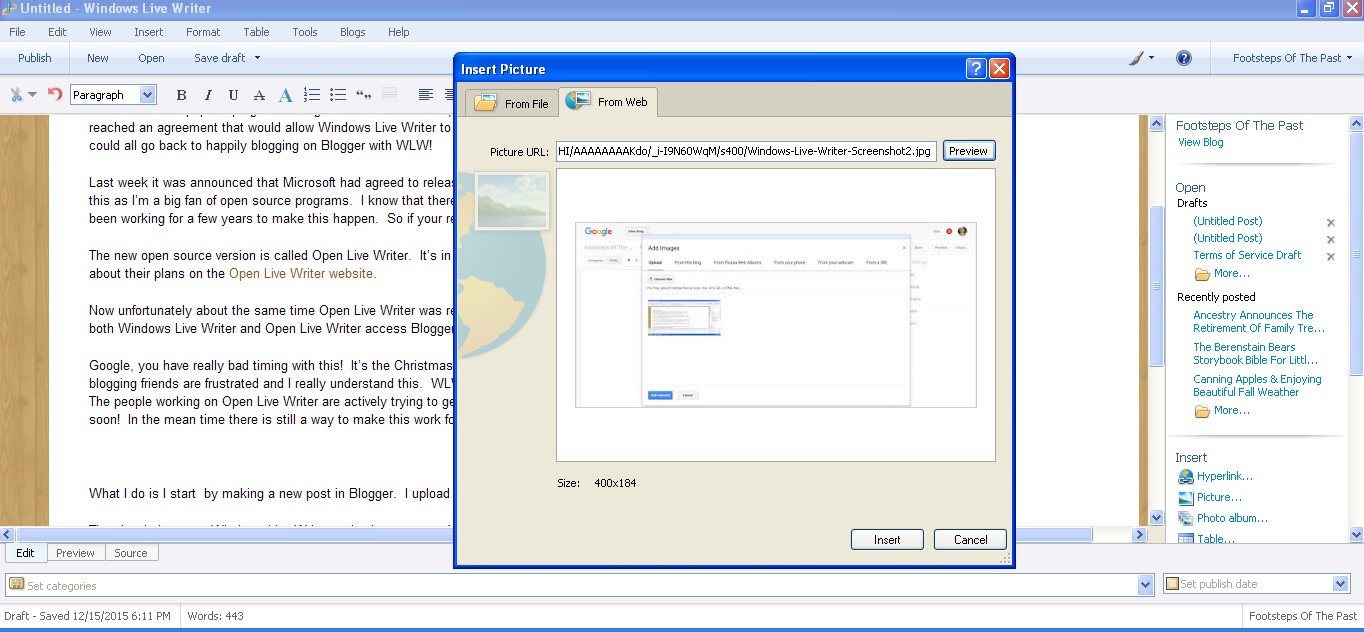The width and height of the screenshot is (1364, 632).
Task: Apply the numbered list icon
Action: [312, 95]
